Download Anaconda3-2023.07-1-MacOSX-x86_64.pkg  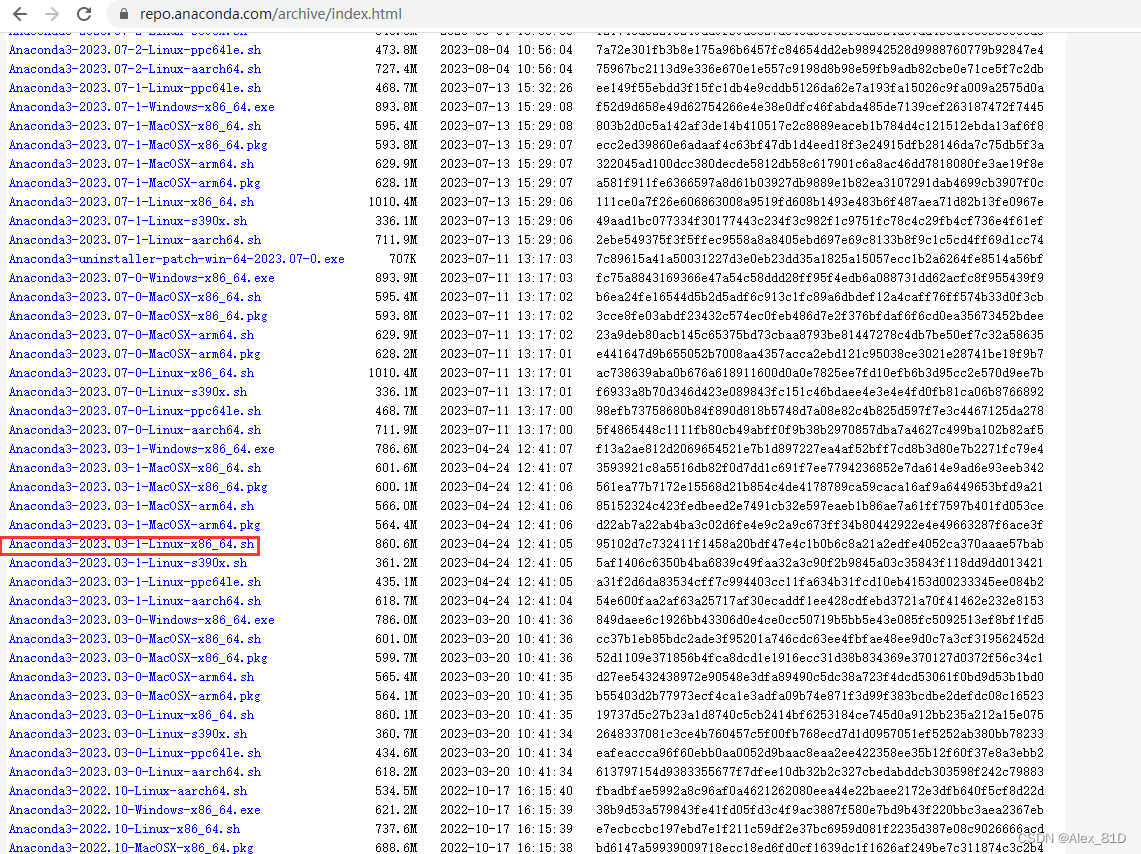tap(138, 145)
